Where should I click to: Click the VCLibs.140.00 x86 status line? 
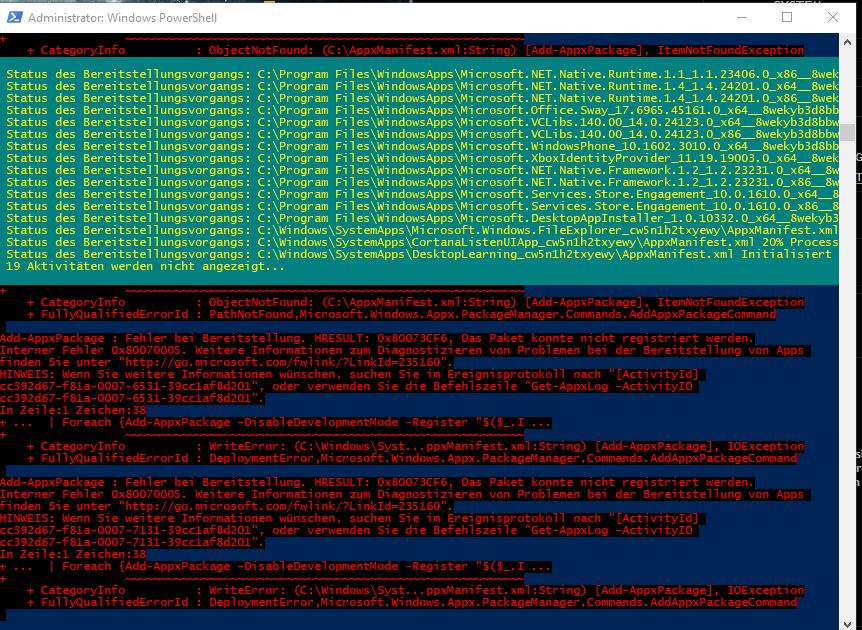pyautogui.click(x=422, y=134)
